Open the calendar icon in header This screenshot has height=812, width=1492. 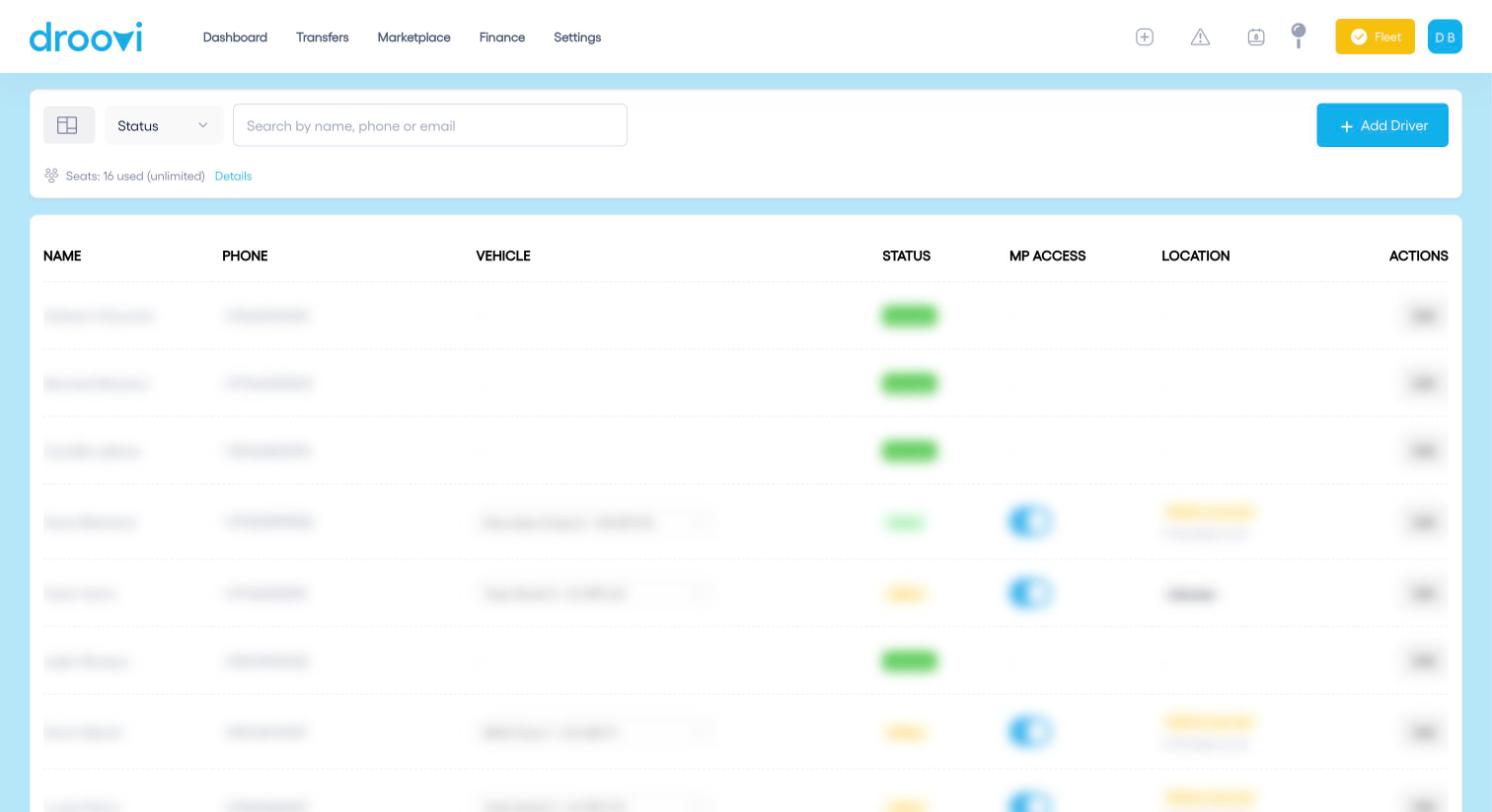pos(1257,37)
